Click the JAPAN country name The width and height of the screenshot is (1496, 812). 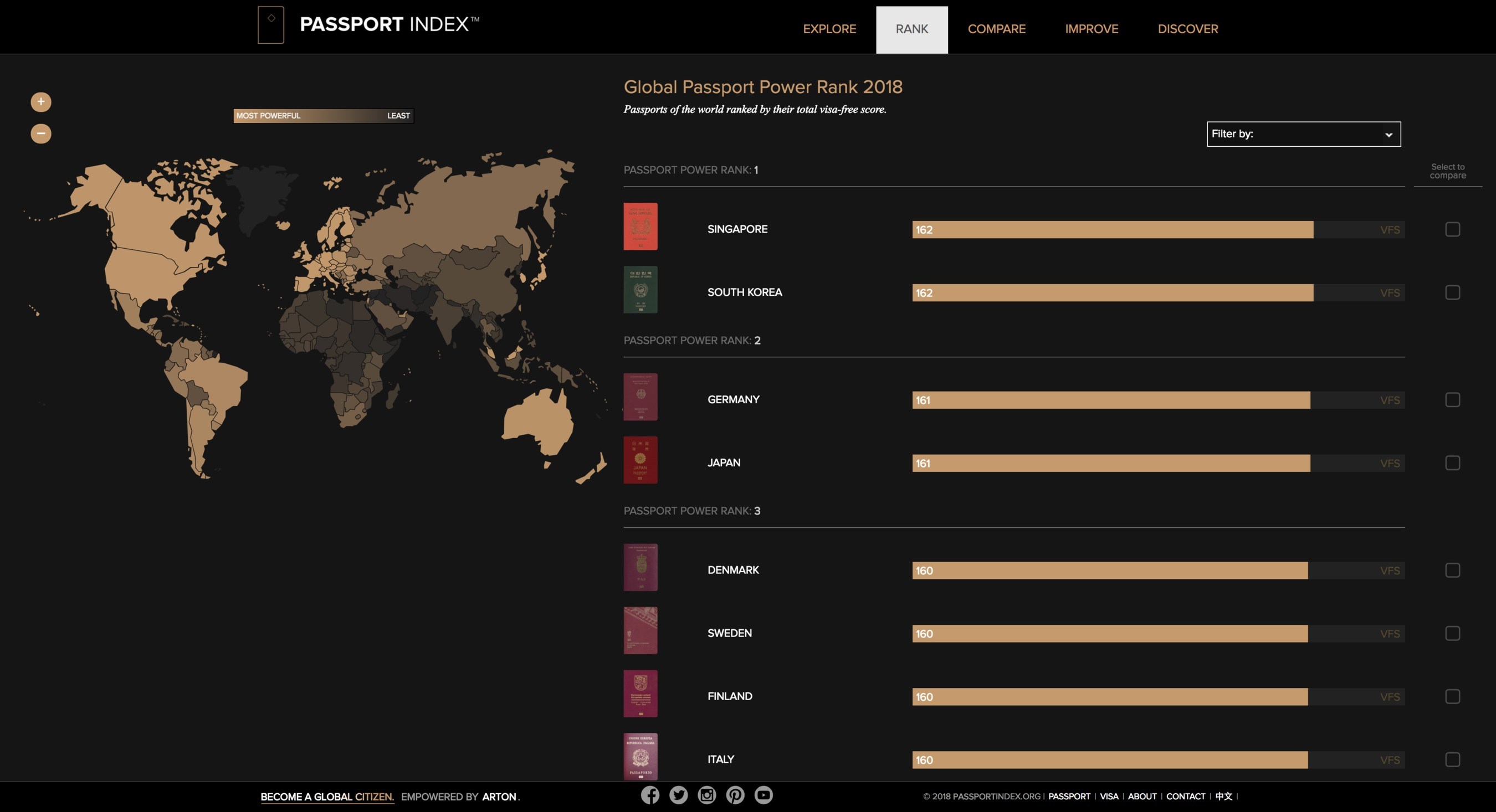[724, 463]
